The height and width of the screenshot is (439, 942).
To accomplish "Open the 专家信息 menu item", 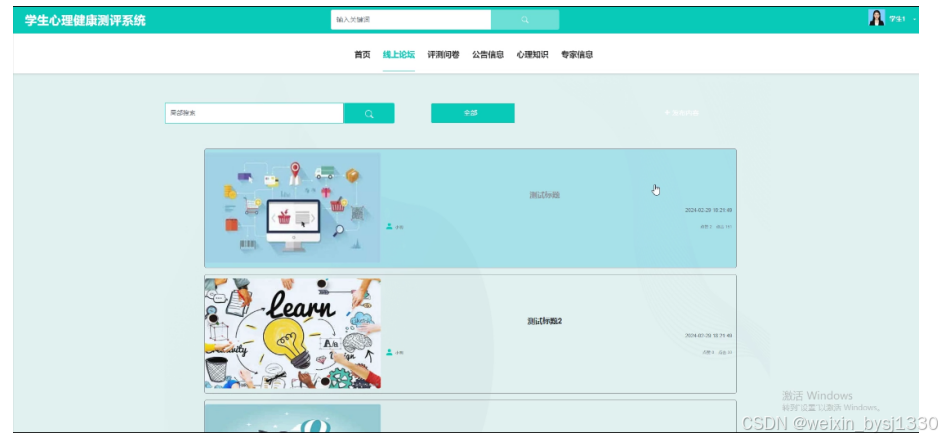I will [x=577, y=55].
